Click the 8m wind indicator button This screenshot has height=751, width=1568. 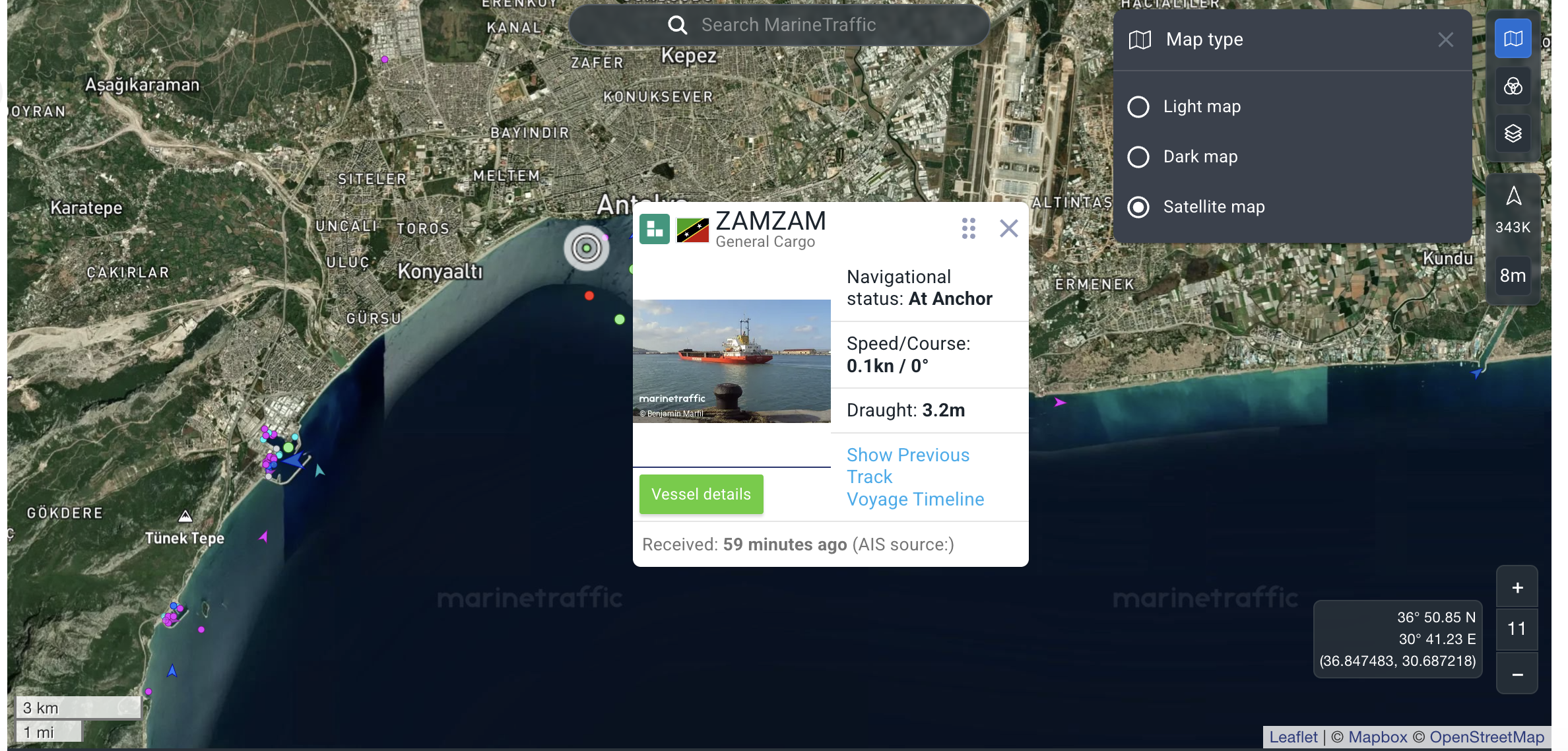[x=1513, y=275]
